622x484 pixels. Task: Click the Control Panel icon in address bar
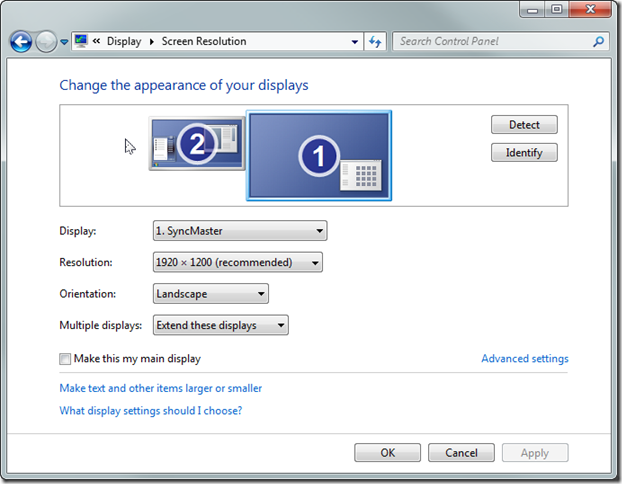pos(79,42)
